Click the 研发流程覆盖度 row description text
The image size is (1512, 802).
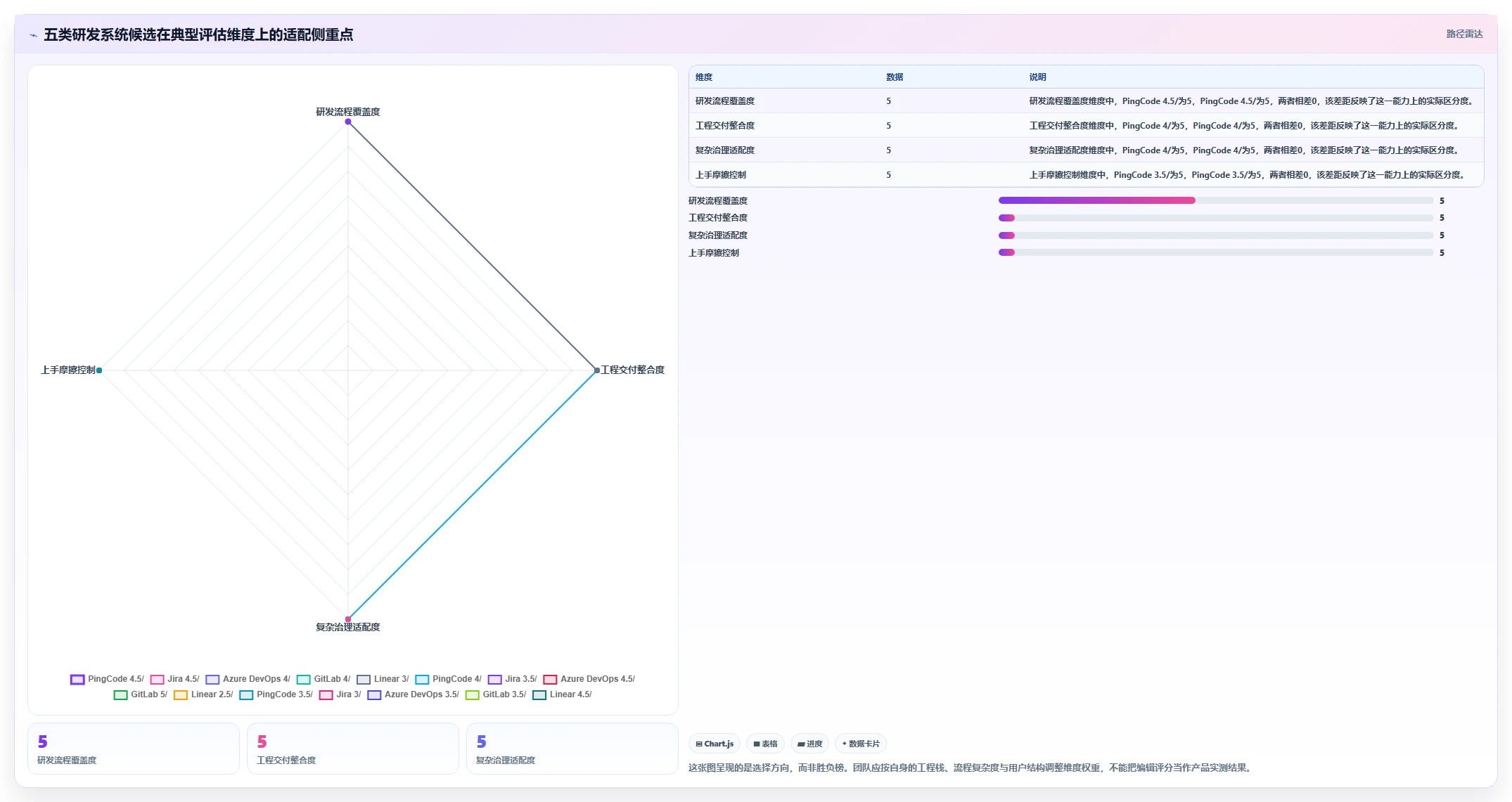1252,101
